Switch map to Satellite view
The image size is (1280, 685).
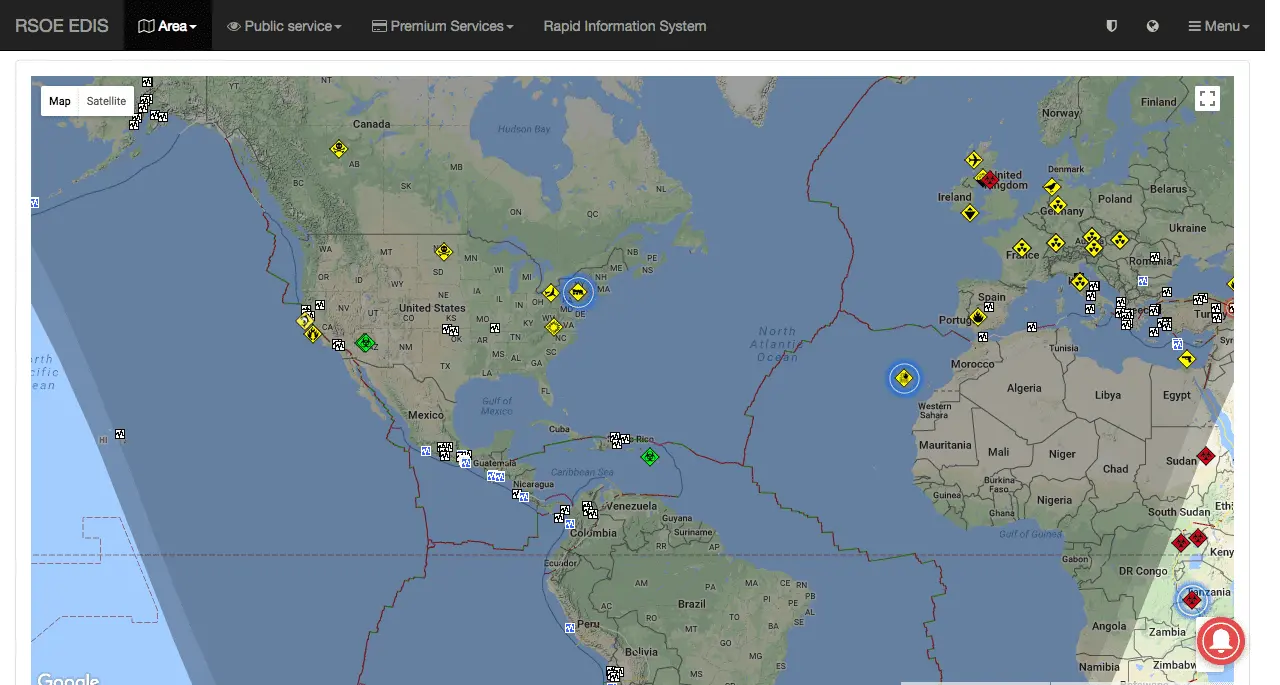106,101
